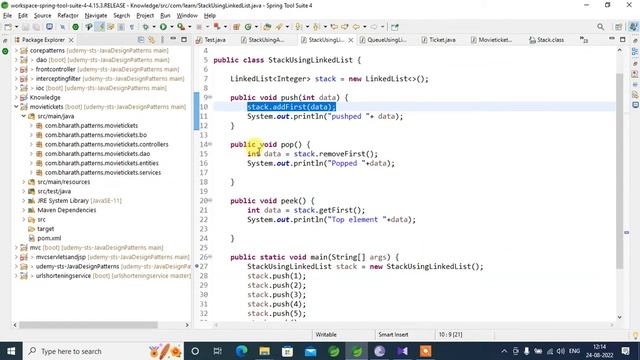Click the New file toolbar icon
Image resolution: width=640 pixels, height=360 pixels.
coord(8,27)
